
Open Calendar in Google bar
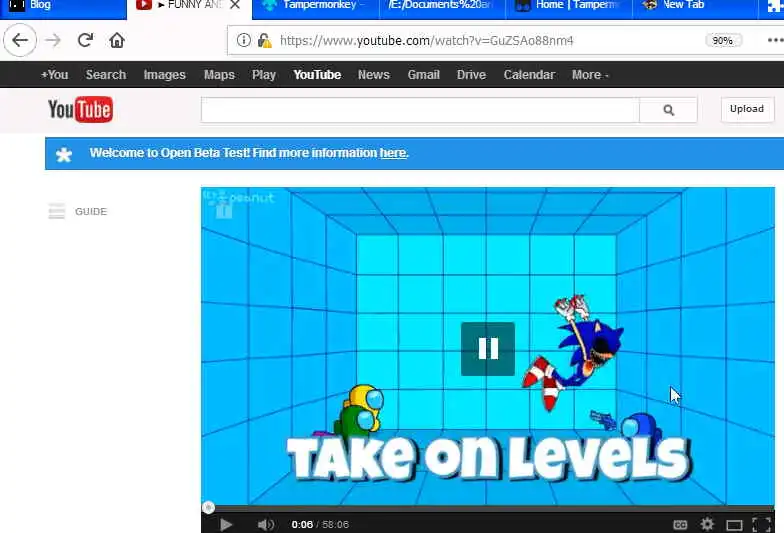click(x=529, y=75)
